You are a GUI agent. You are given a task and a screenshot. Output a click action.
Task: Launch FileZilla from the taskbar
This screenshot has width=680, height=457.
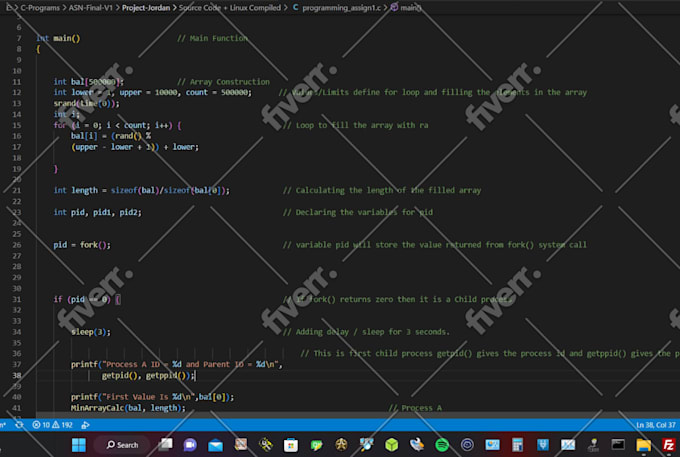669,445
